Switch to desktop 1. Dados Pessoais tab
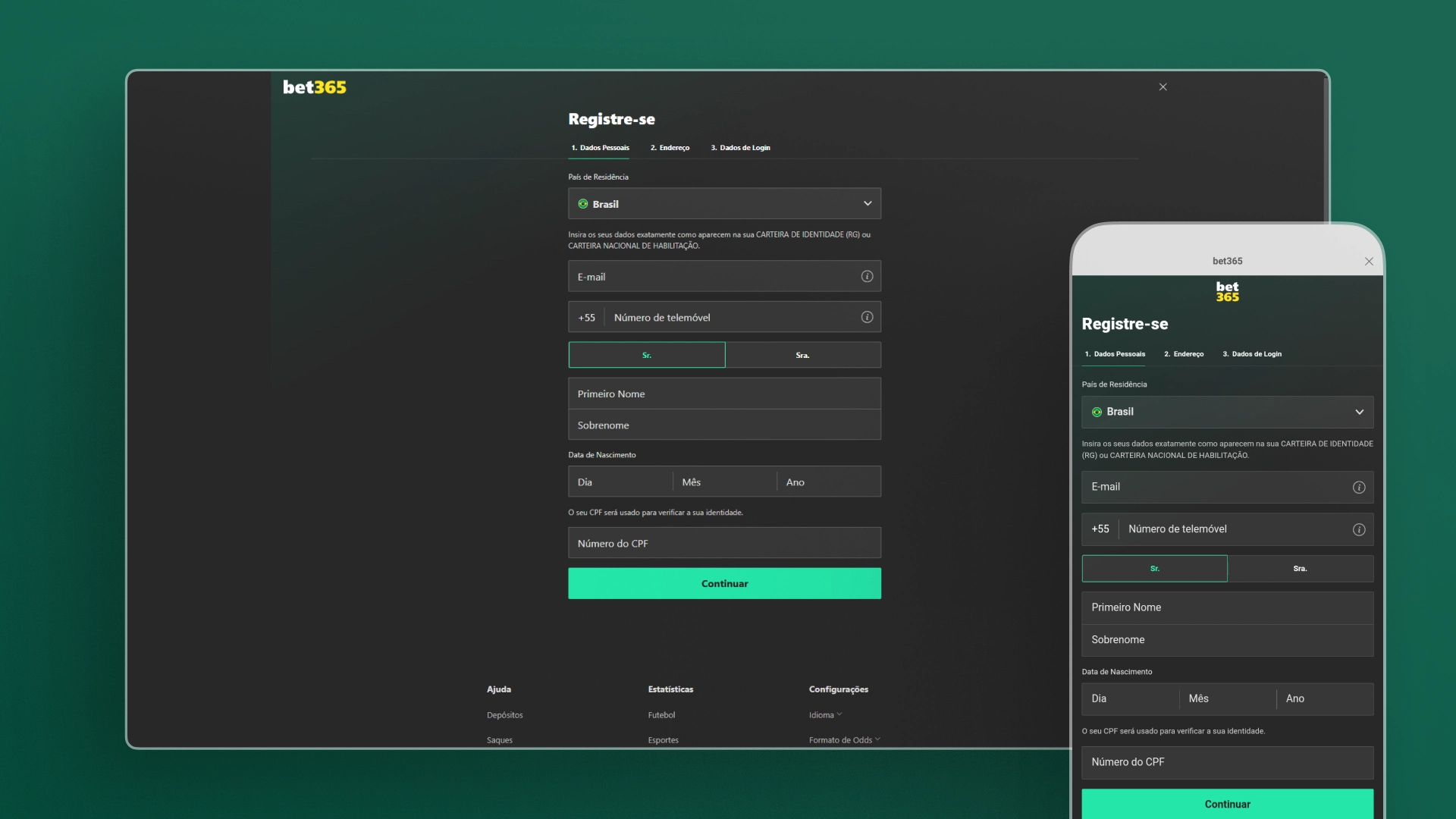Image resolution: width=1456 pixels, height=819 pixels. [x=600, y=148]
